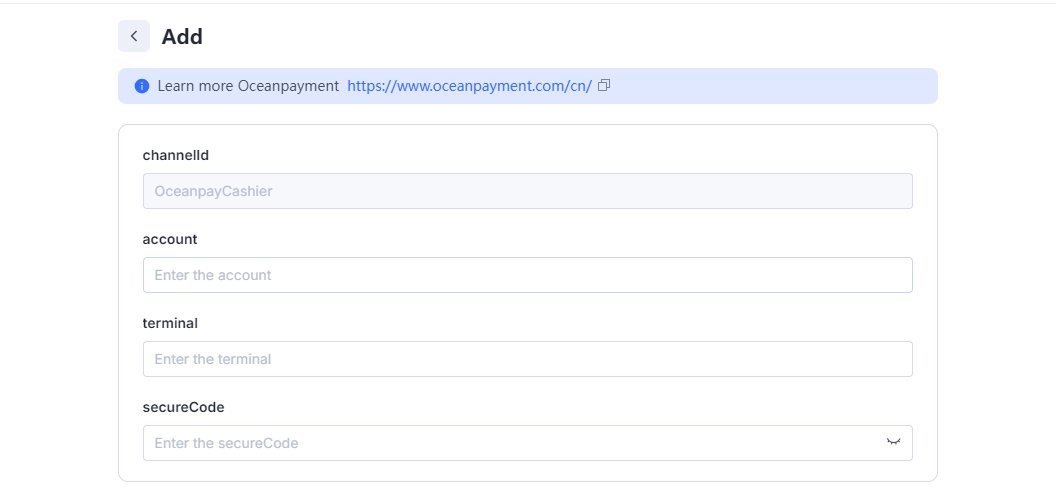Open the oceanpayment.com/cn link
The height and width of the screenshot is (501, 1056).
point(469,86)
